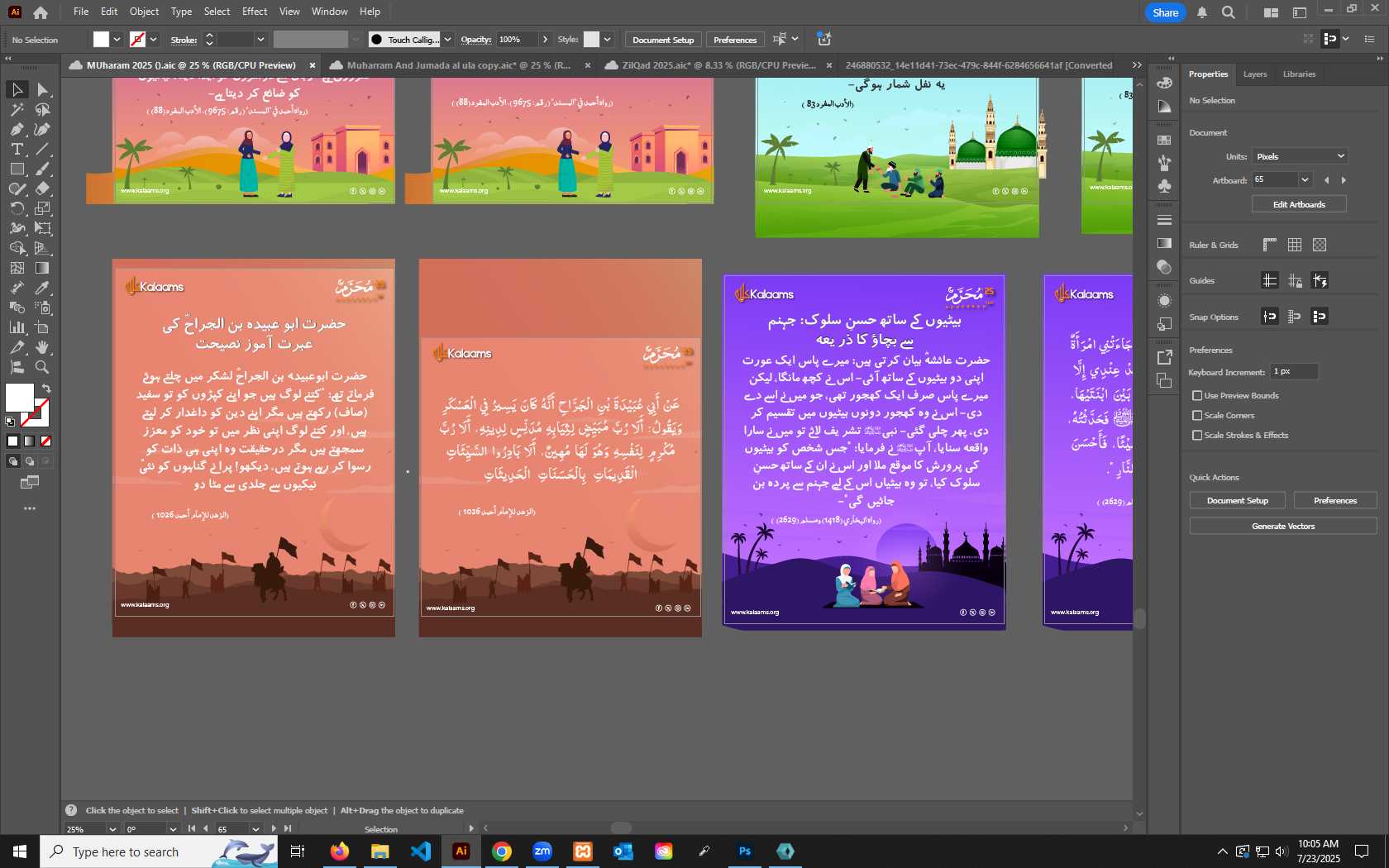The image size is (1389, 868).
Task: Toggle Show Transparency Grid
Action: pyautogui.click(x=1320, y=245)
